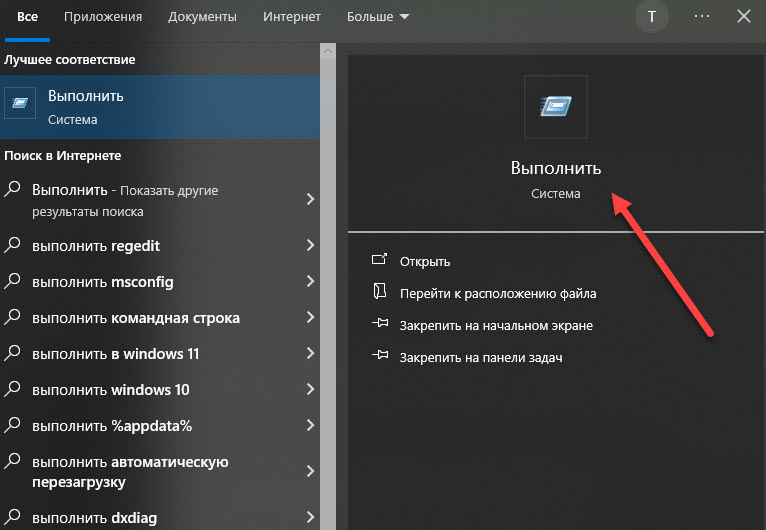Select the выполнить windows 10 suggestion
Screen dimensions: 766x530
click(110, 390)
